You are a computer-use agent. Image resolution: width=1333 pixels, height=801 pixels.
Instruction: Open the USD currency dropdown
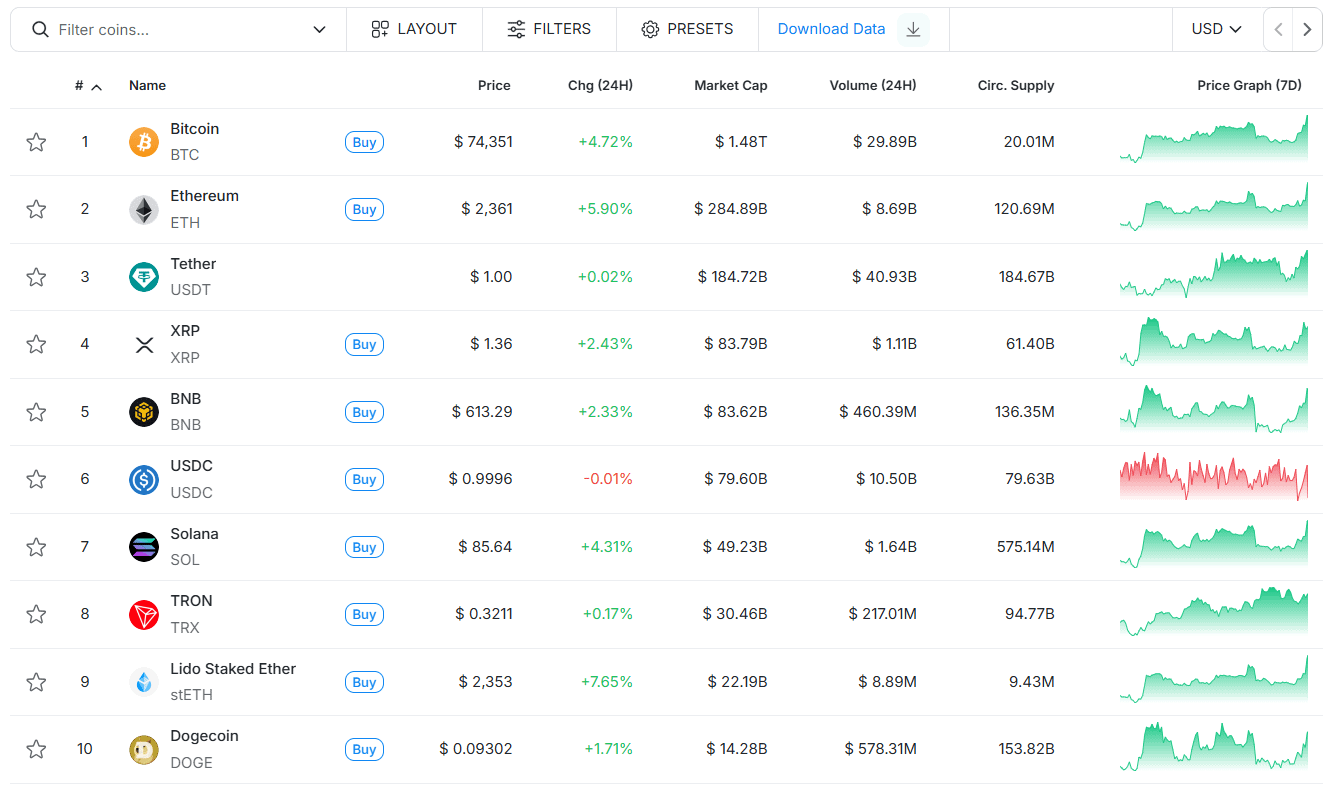click(x=1216, y=29)
